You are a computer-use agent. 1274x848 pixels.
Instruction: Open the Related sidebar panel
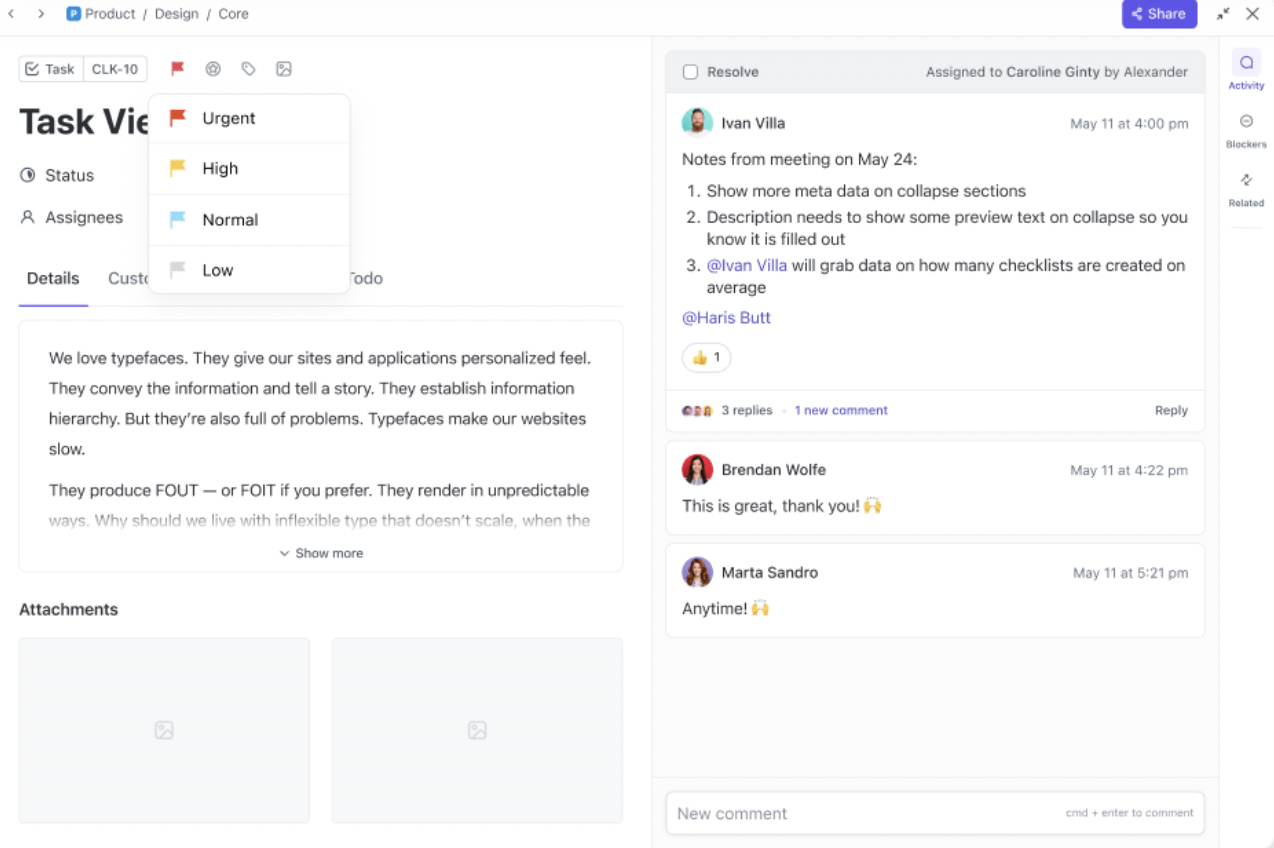(x=1246, y=188)
